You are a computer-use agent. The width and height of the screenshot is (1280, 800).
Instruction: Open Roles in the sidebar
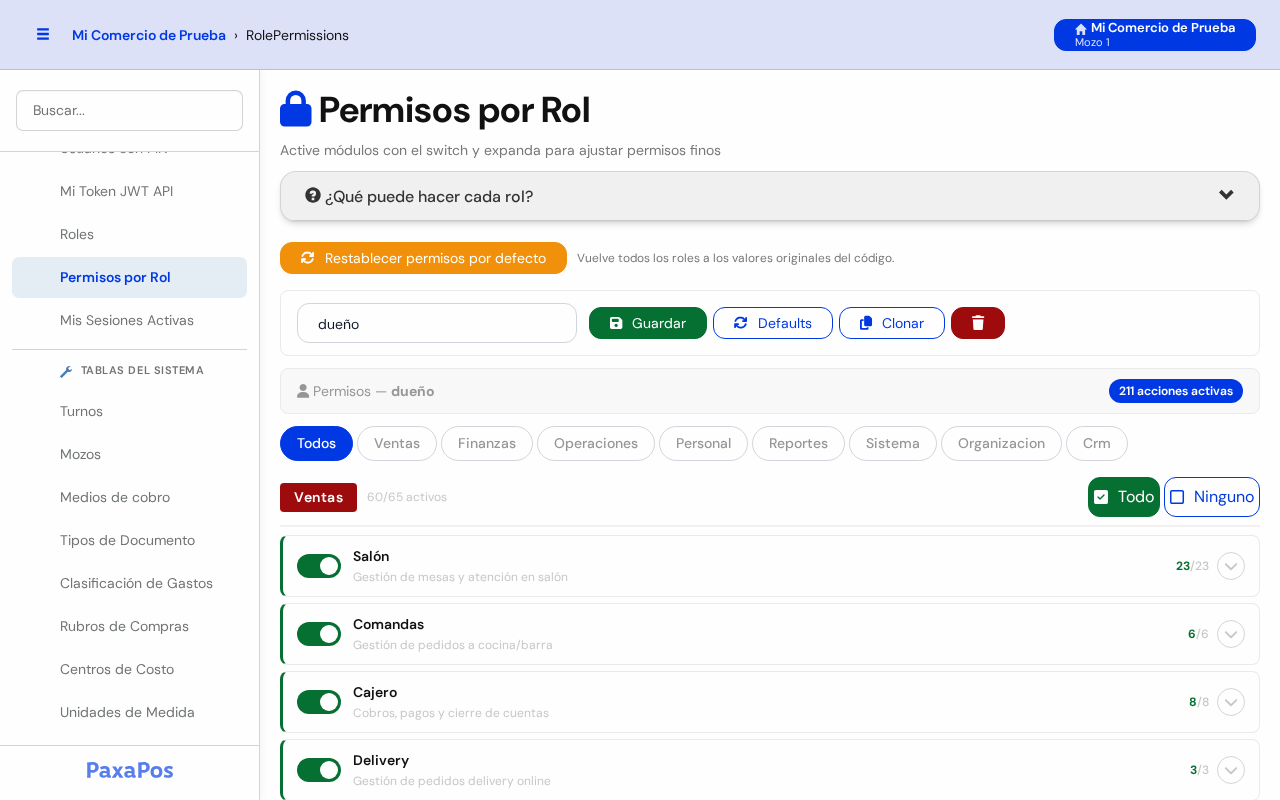[129, 234]
